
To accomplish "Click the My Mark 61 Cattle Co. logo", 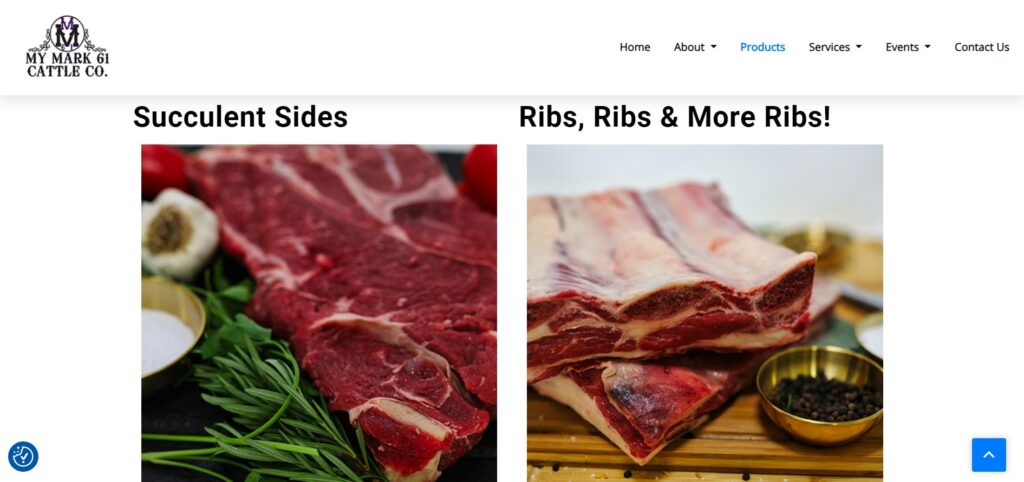I will click(67, 46).
